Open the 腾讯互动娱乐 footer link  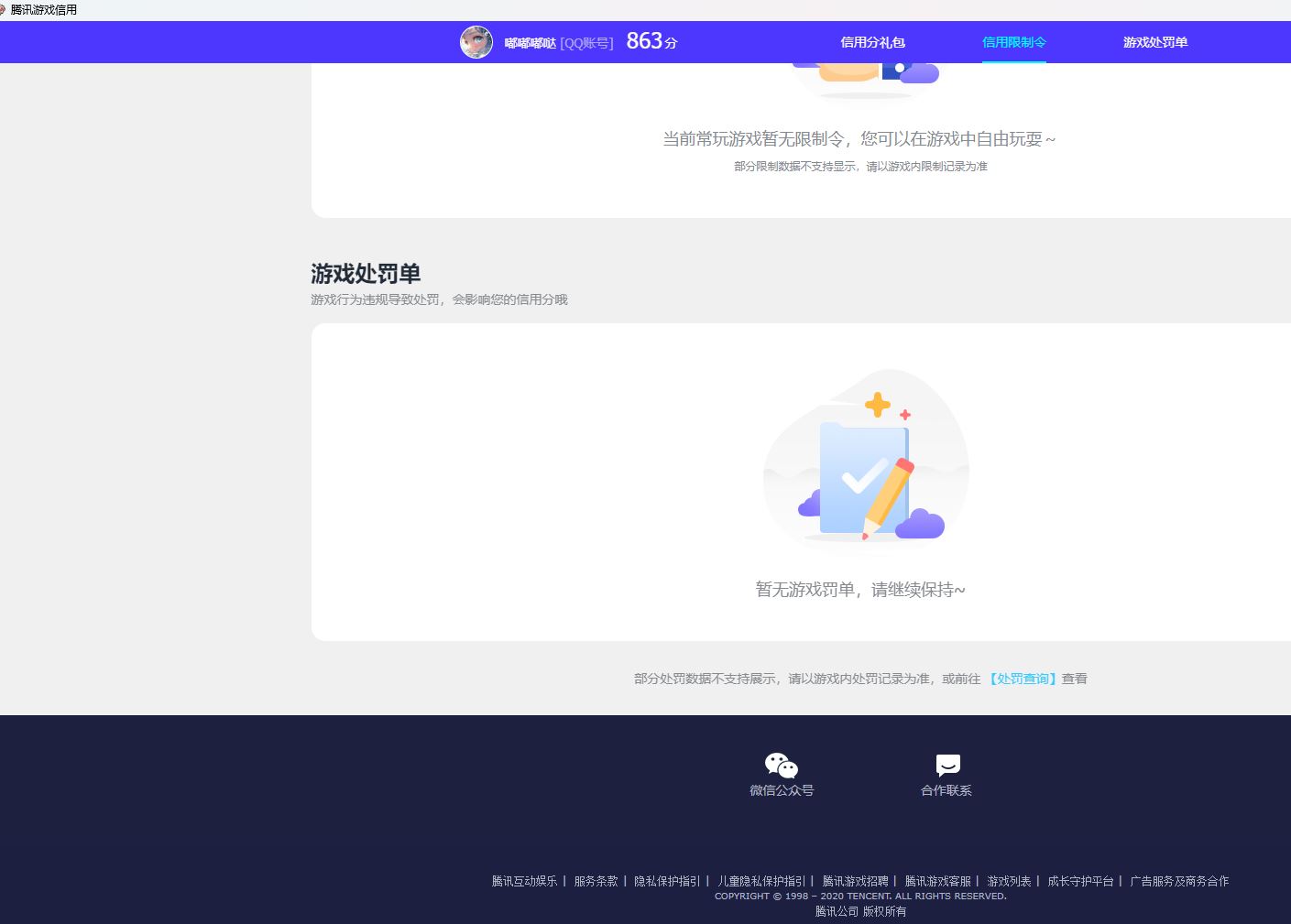click(524, 881)
